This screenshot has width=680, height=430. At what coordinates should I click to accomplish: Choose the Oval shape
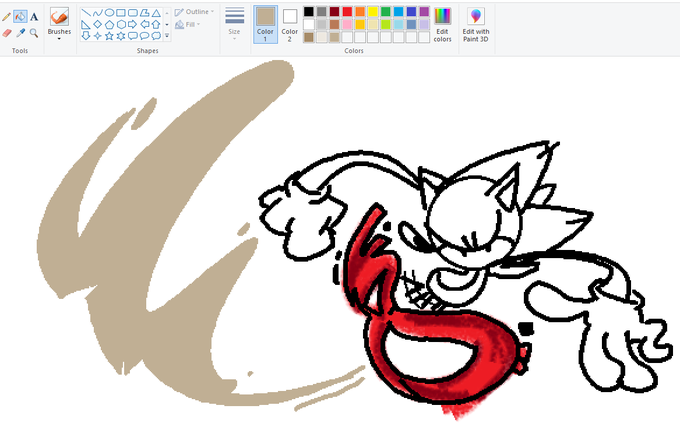pyautogui.click(x=109, y=13)
